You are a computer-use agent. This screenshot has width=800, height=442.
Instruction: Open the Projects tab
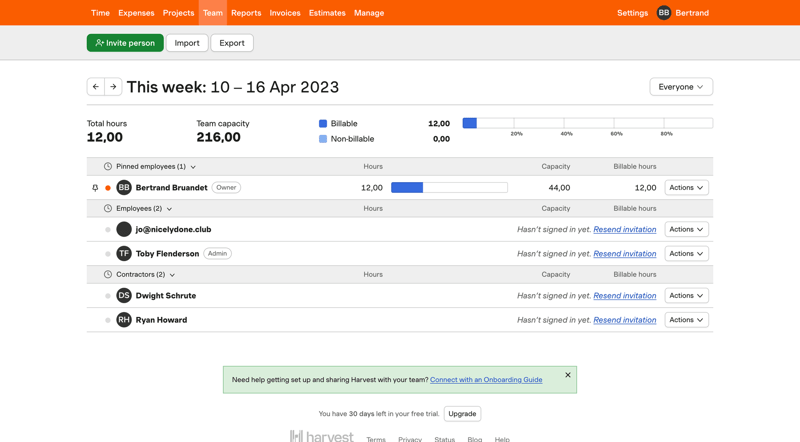179,13
